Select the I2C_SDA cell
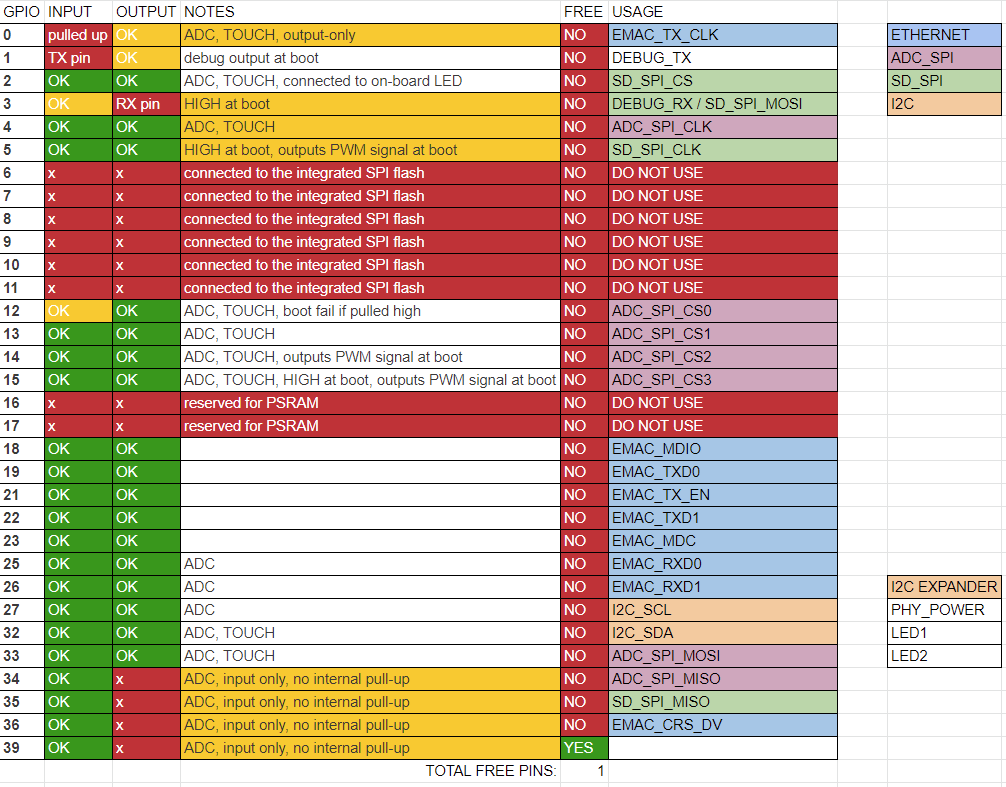Viewport: 1006px width, 787px height. 722,633
